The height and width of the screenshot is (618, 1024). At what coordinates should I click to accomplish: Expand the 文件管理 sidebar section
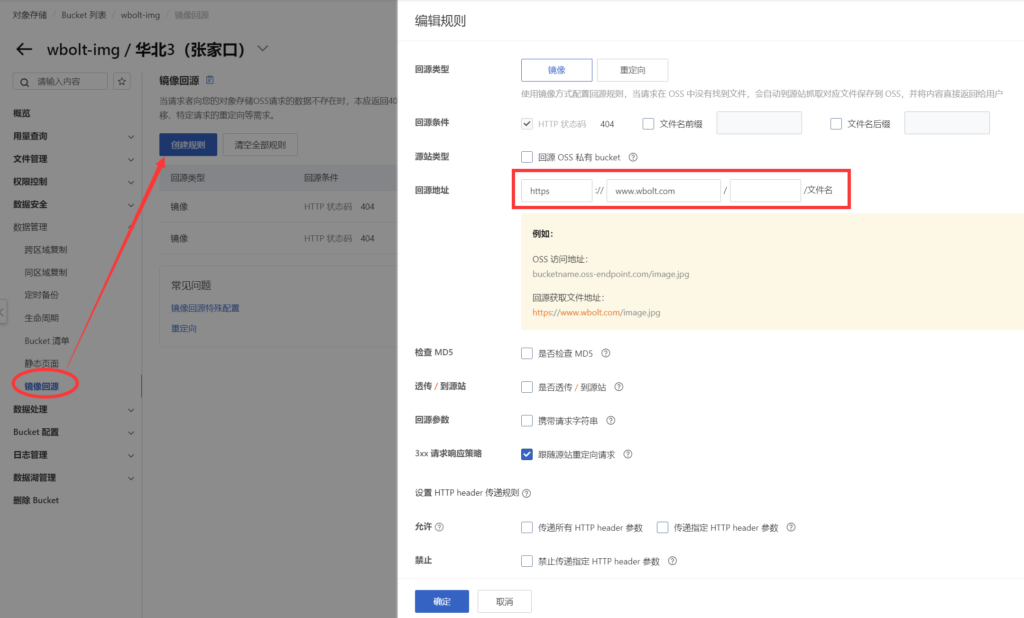click(130, 159)
